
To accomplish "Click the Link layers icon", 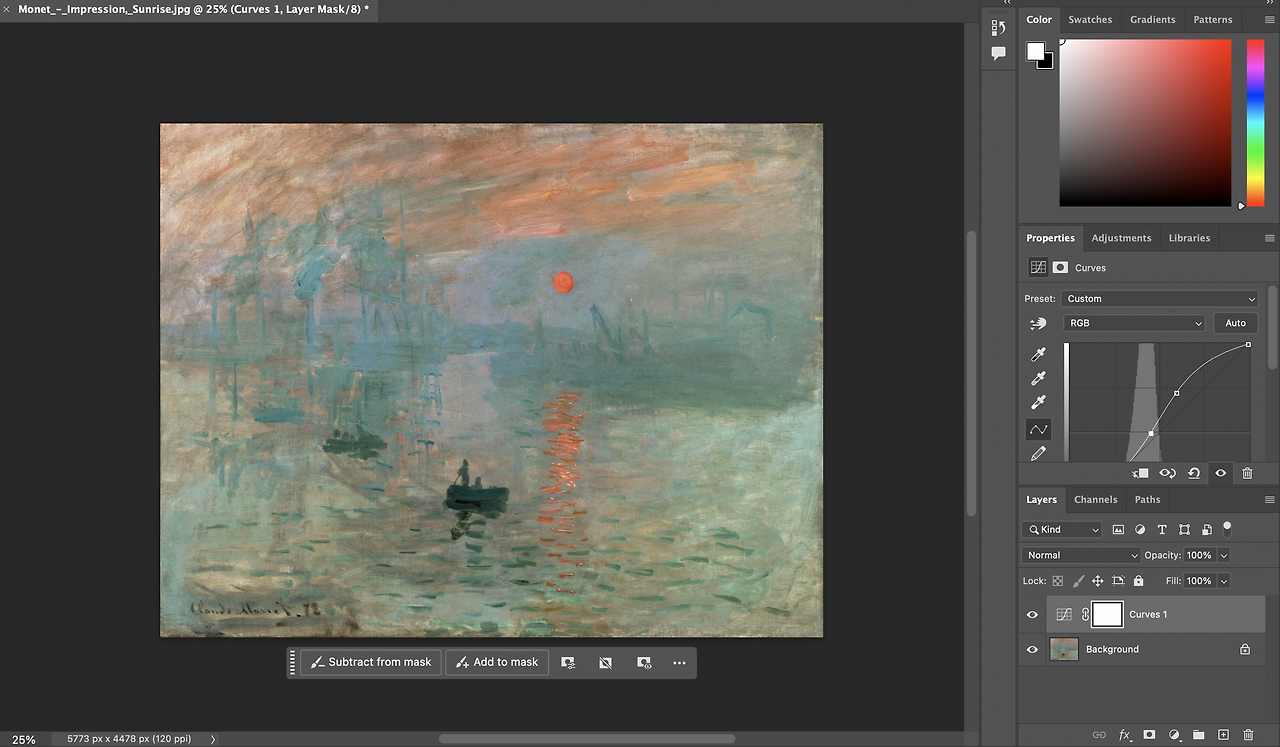I will (1099, 735).
